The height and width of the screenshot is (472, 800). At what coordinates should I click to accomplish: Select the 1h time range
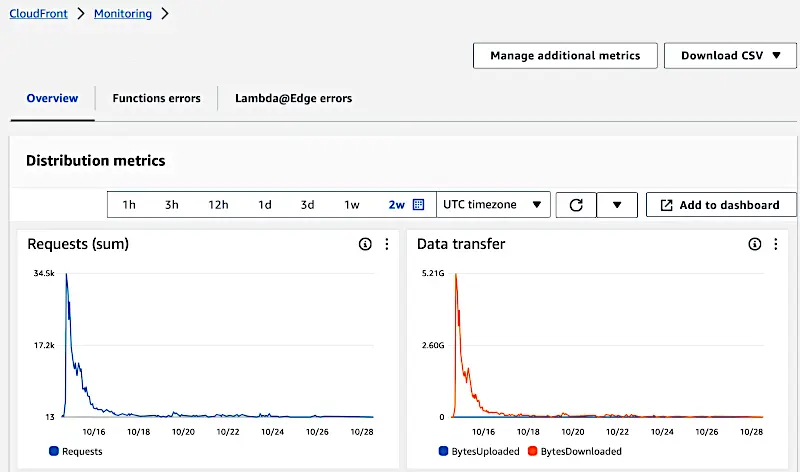[x=129, y=205]
